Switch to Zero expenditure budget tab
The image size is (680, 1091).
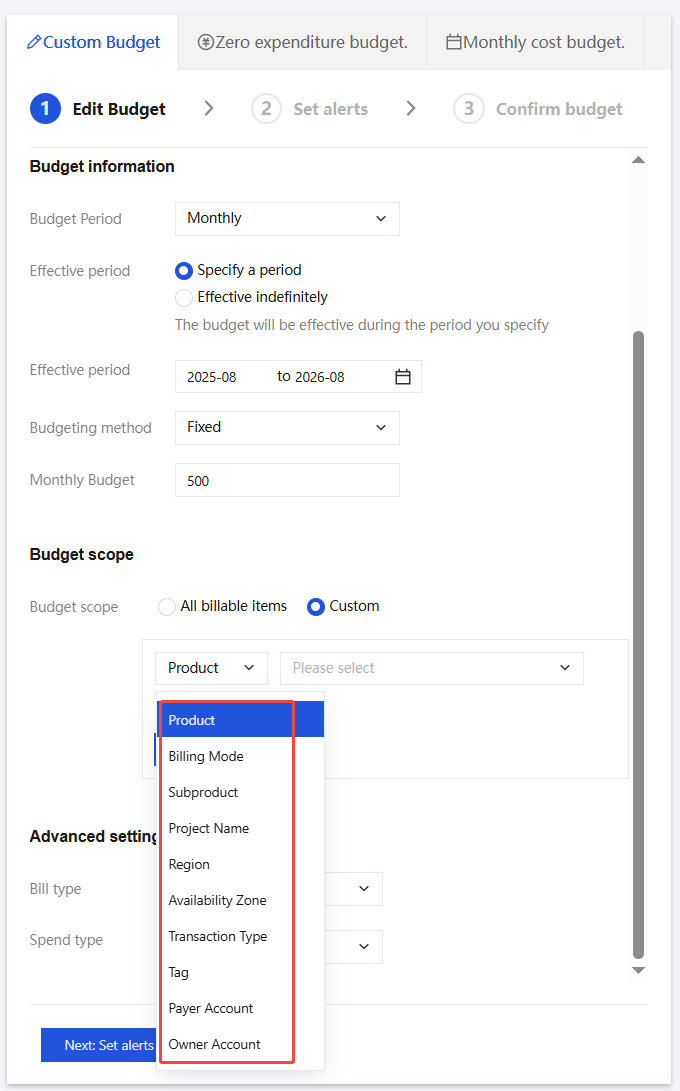click(302, 42)
